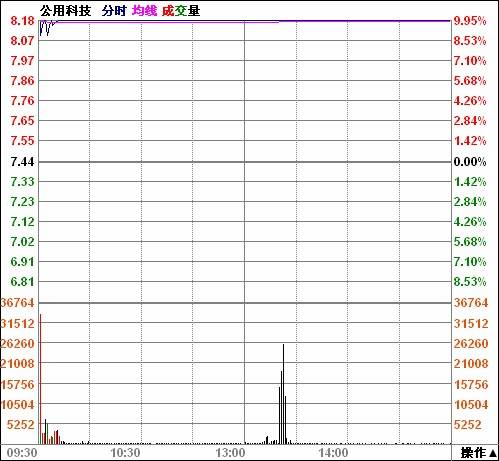Click the tallest afternoon black volume spike
499x461 pixels.
click(x=283, y=394)
